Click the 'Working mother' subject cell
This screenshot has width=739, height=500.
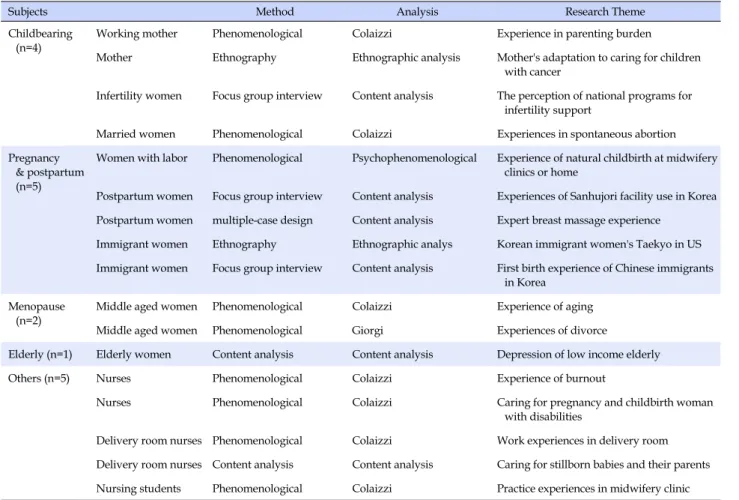pyautogui.click(x=137, y=33)
